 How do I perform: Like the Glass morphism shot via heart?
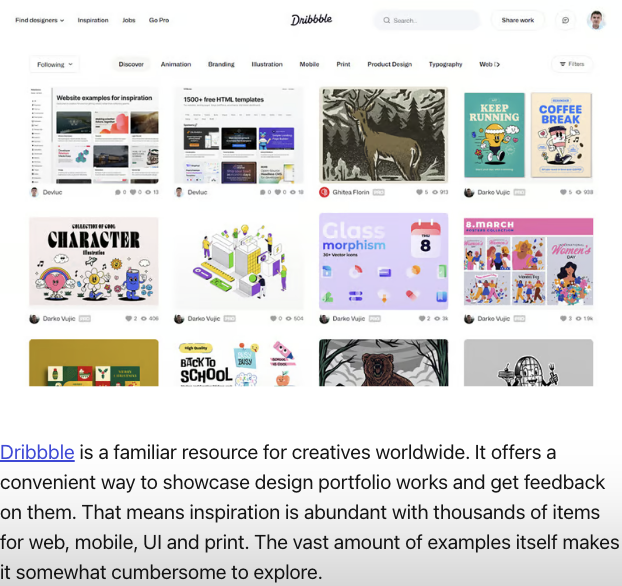click(422, 318)
